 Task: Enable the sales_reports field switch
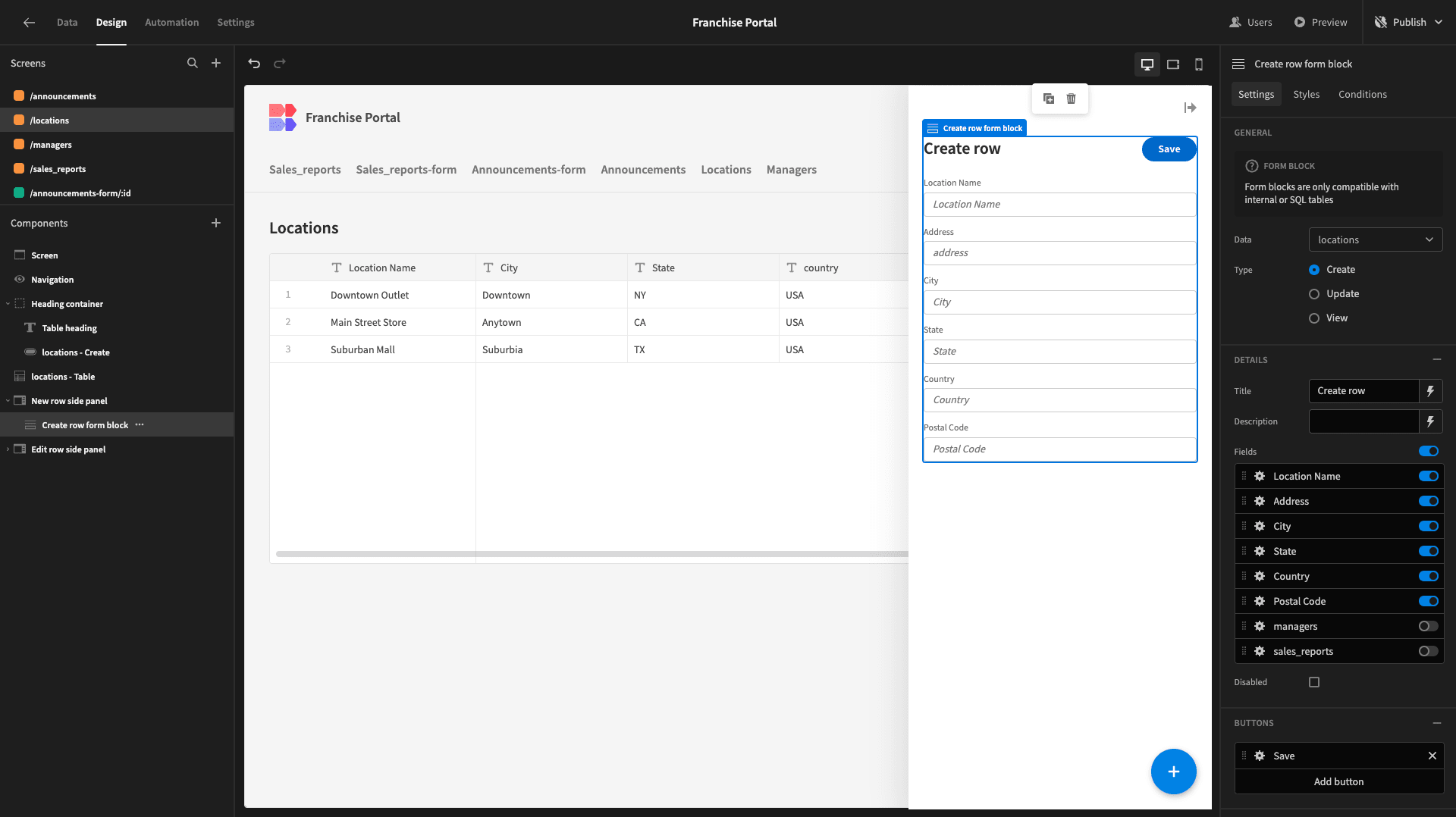[1429, 651]
